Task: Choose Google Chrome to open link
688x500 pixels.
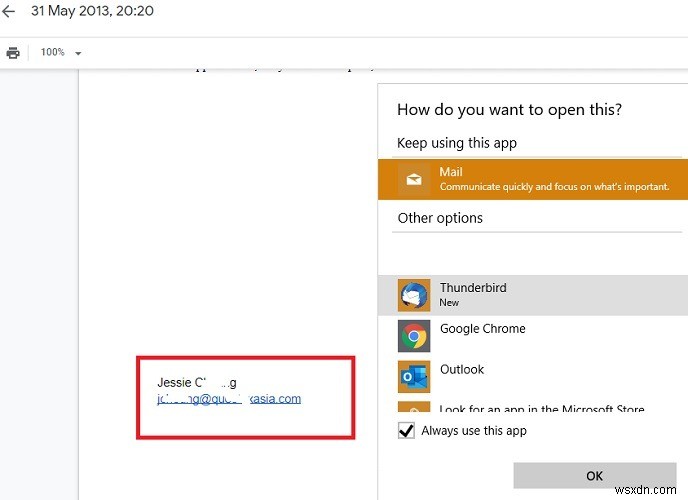Action: (x=533, y=336)
